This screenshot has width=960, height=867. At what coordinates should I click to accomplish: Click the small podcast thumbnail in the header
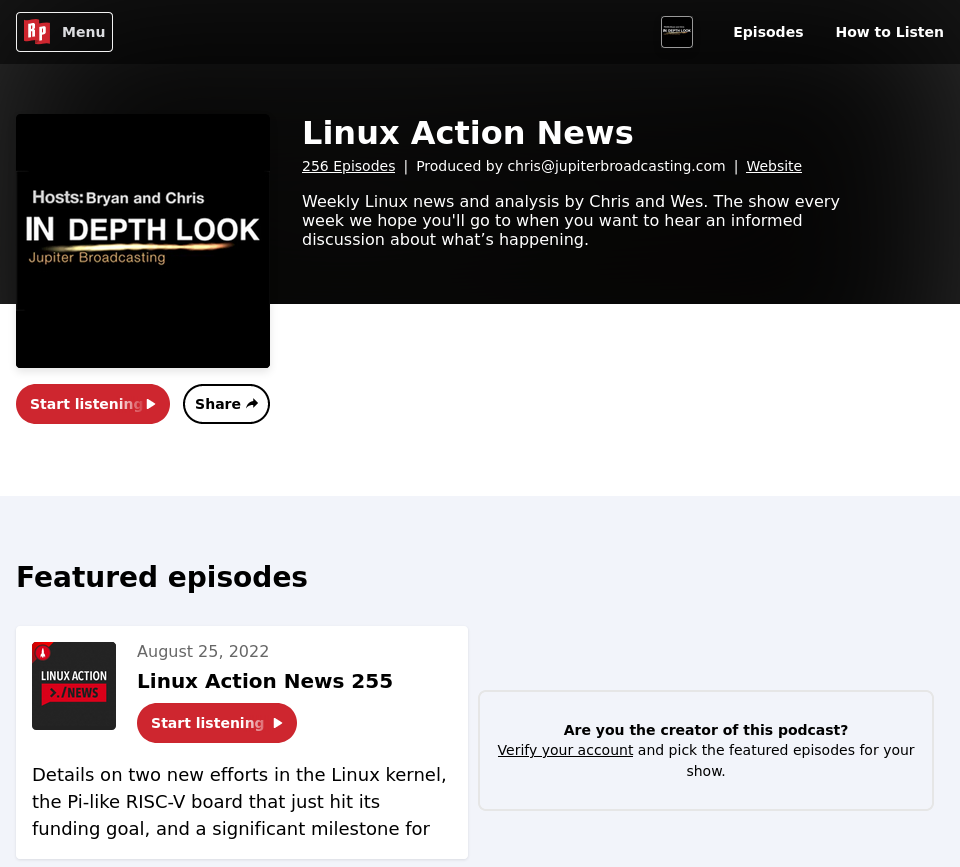pos(677,32)
